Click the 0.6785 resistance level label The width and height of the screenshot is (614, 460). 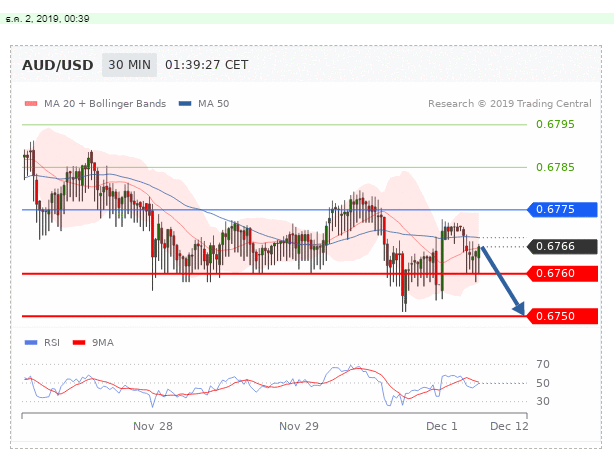(555, 168)
